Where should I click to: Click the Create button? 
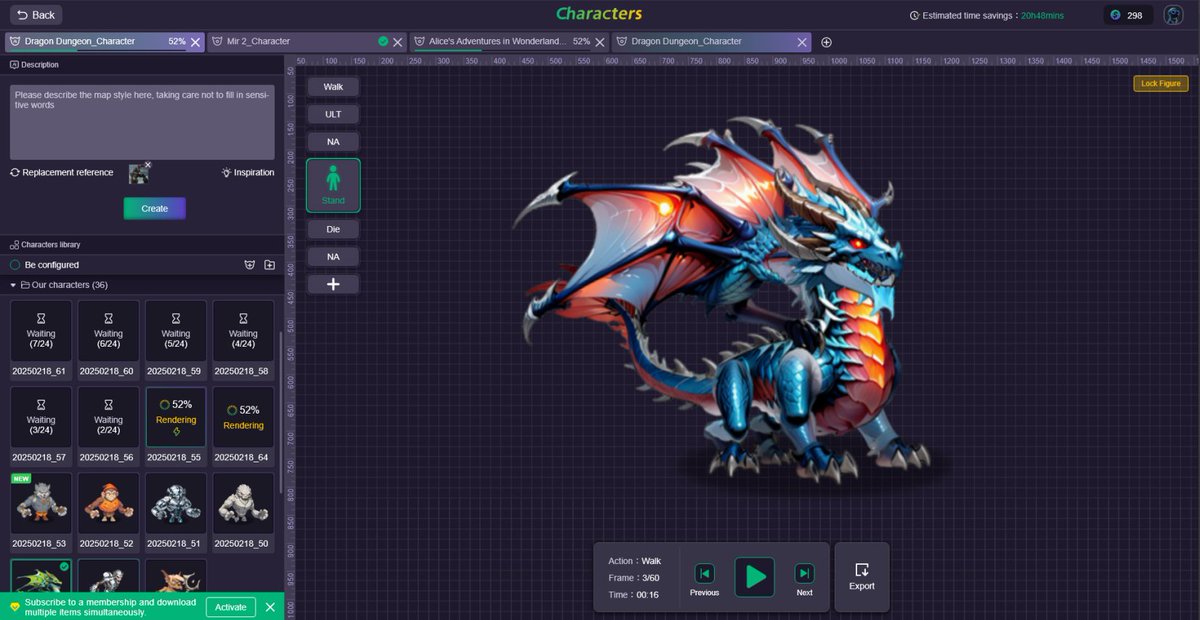155,208
